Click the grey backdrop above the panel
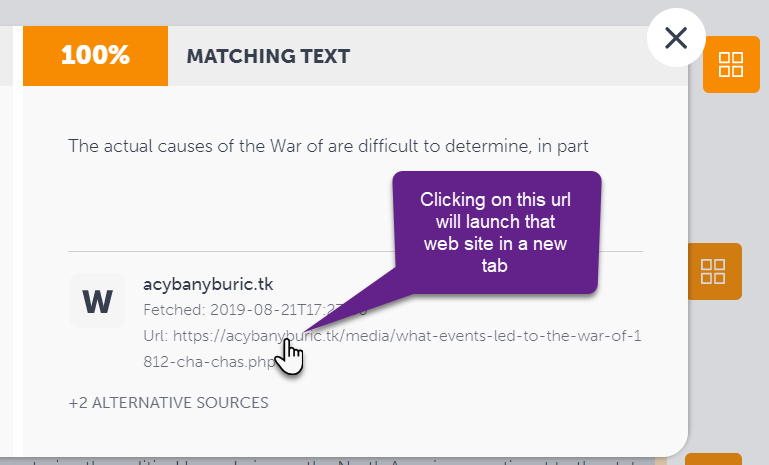 coord(319,12)
